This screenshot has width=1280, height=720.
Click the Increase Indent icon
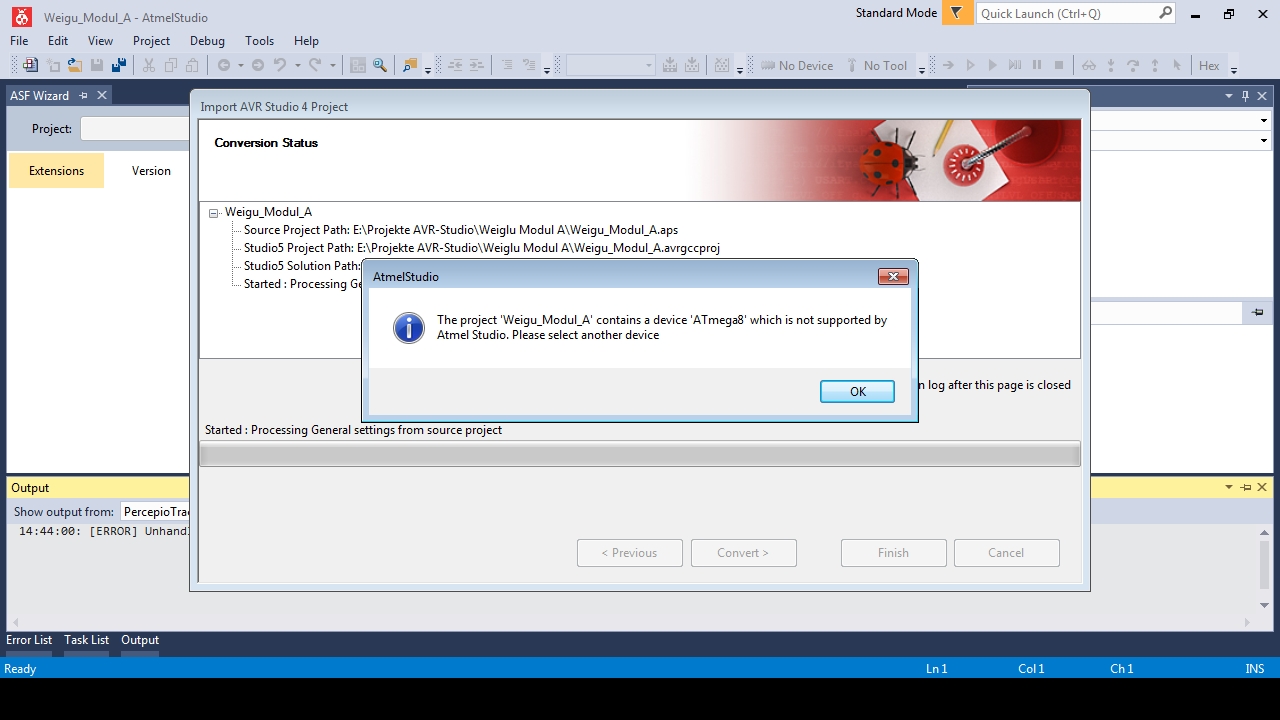[x=477, y=65]
